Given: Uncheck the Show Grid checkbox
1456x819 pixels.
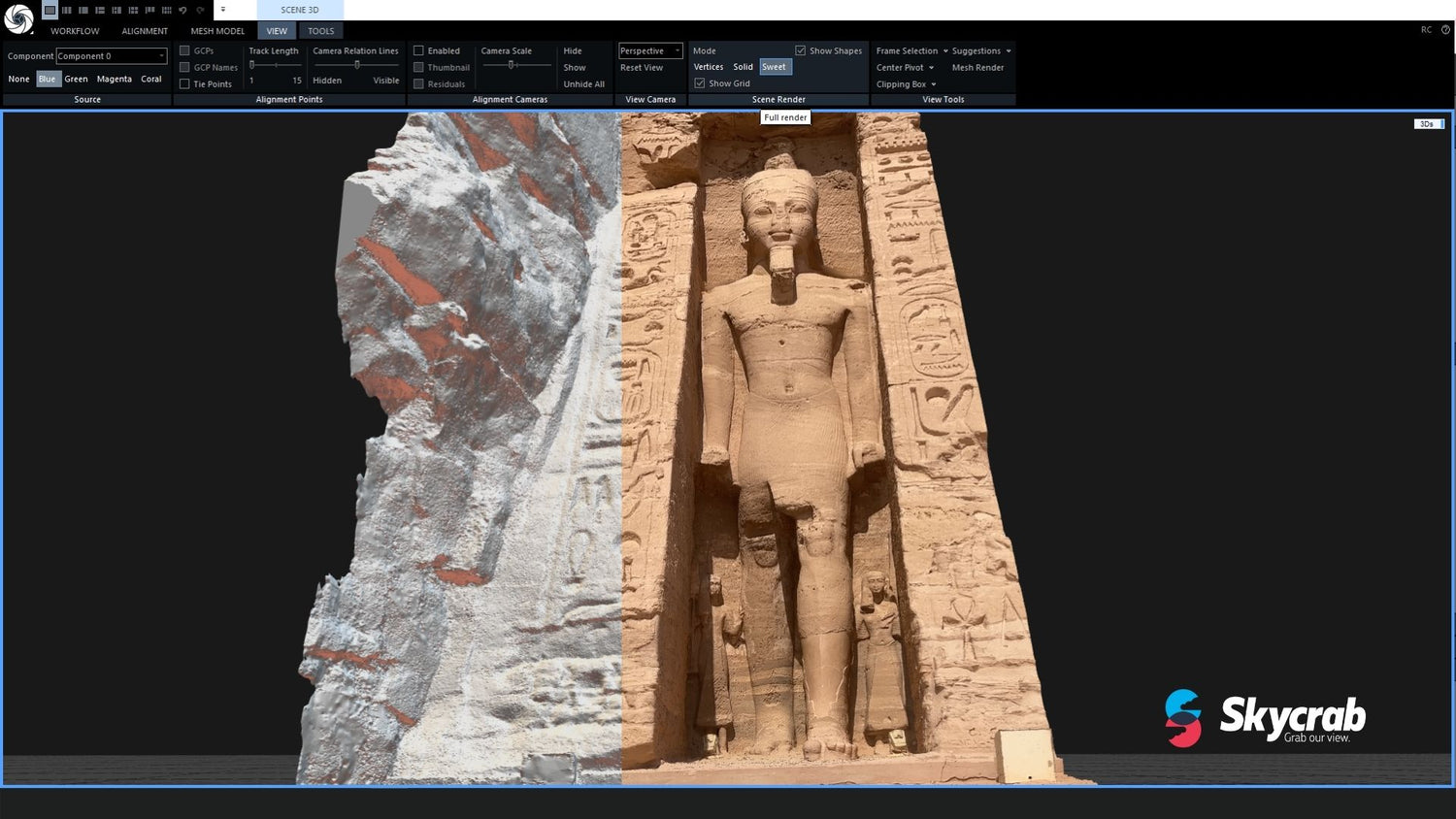Looking at the screenshot, I should (701, 82).
